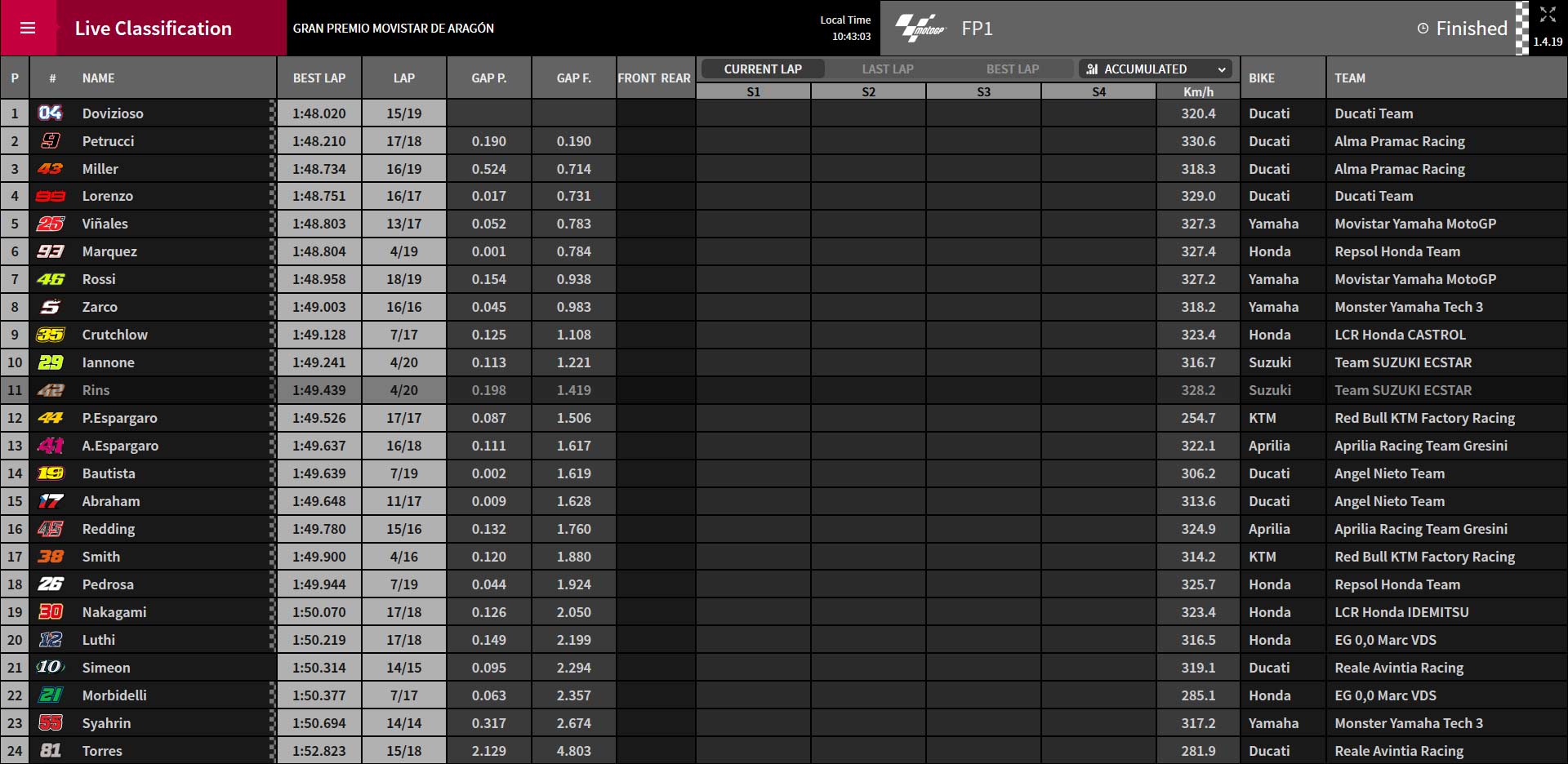Click the S1 sector column header
Screen dimensions: 1568x764
(x=753, y=91)
